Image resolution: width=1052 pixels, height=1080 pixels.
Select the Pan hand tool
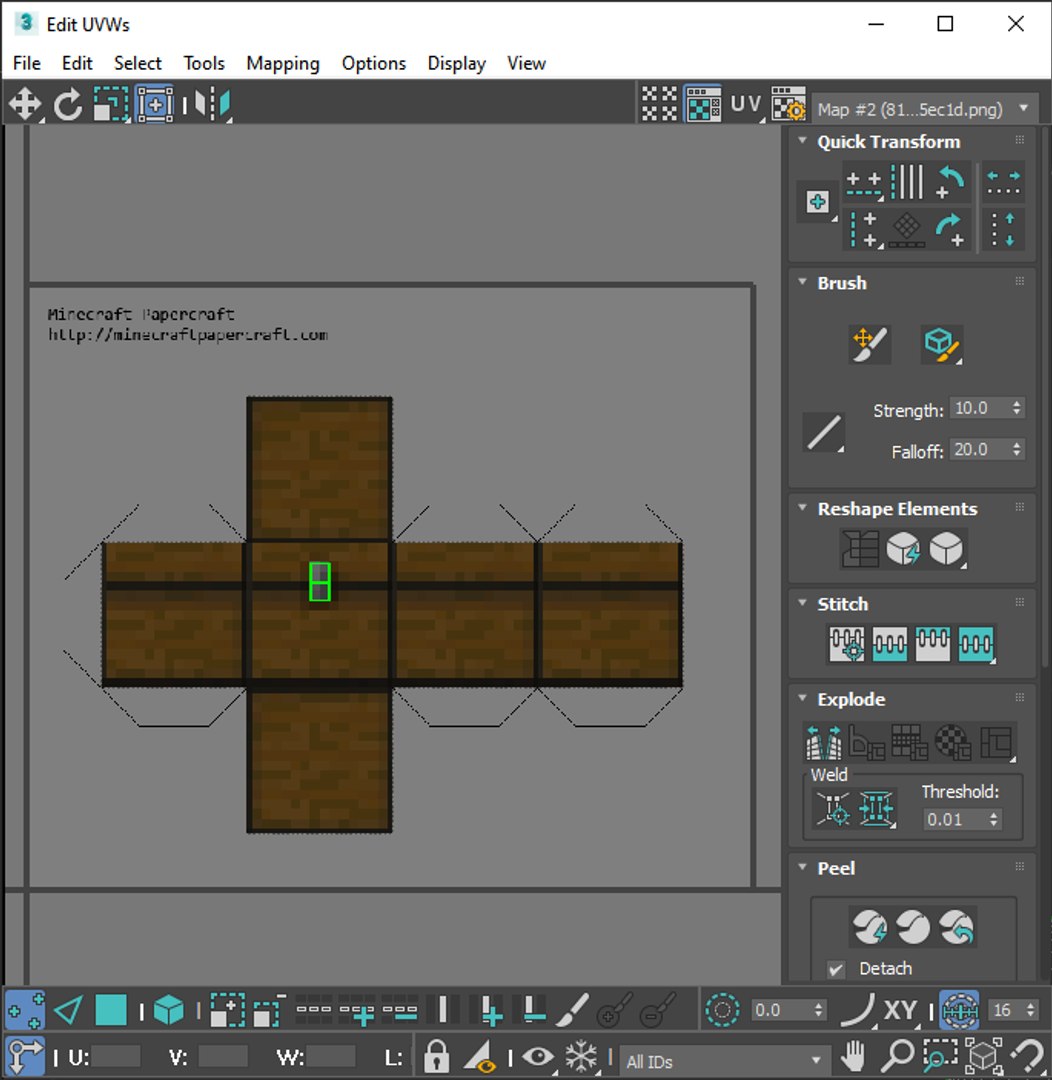[x=854, y=1055]
